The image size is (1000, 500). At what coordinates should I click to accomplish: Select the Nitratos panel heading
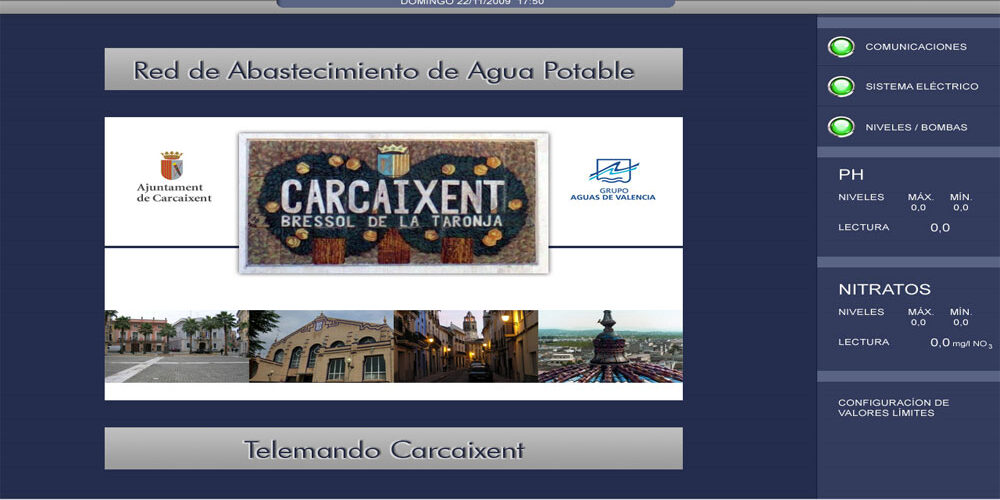884,289
